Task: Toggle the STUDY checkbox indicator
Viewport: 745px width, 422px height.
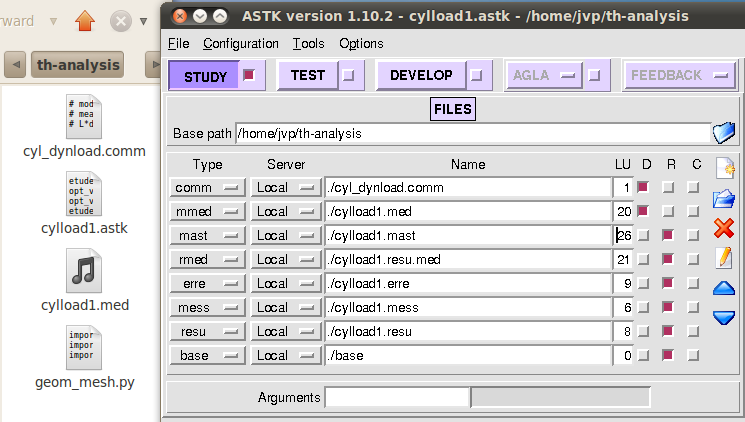Action: 248,75
